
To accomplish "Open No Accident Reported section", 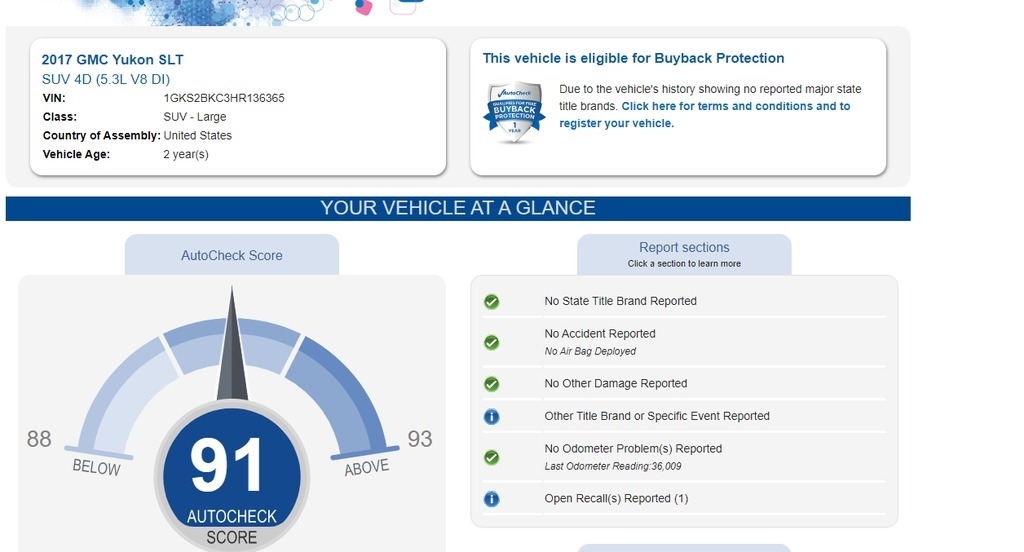I will [x=600, y=334].
